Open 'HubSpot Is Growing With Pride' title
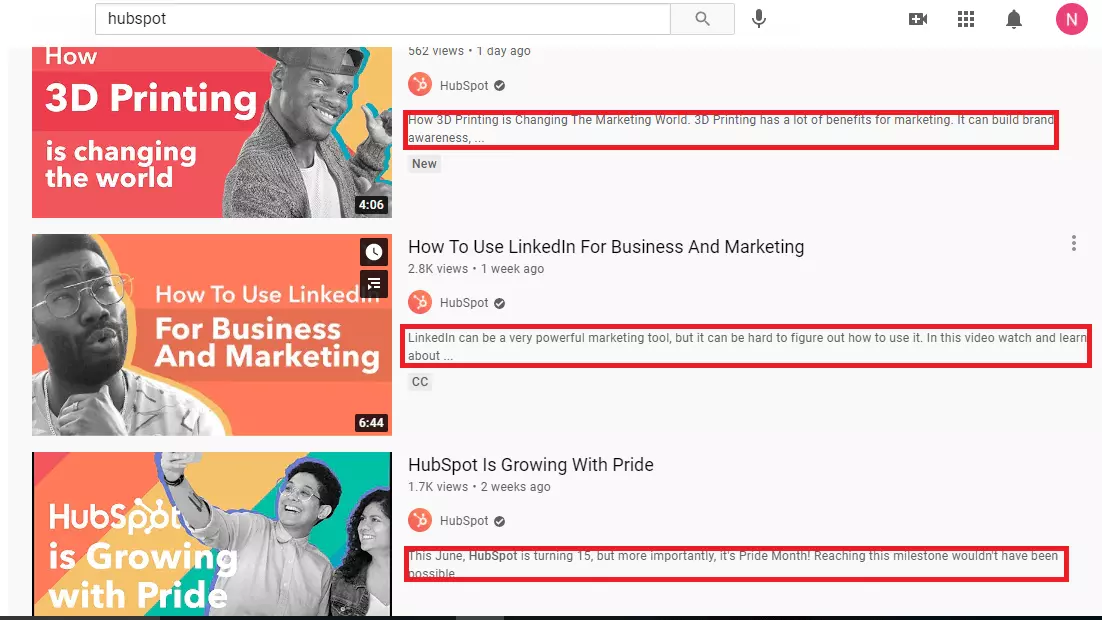This screenshot has height=620, width=1102. pos(530,465)
